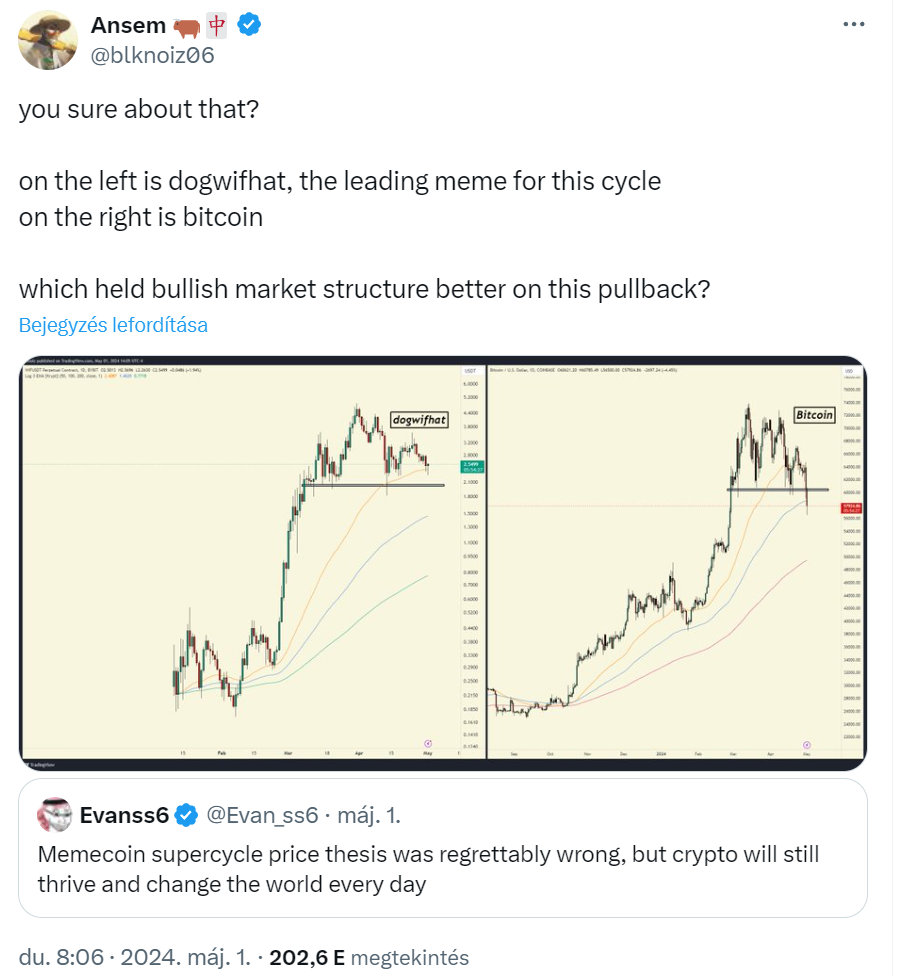
Task: Click the red mahjong tile emoji
Action: tap(217, 26)
